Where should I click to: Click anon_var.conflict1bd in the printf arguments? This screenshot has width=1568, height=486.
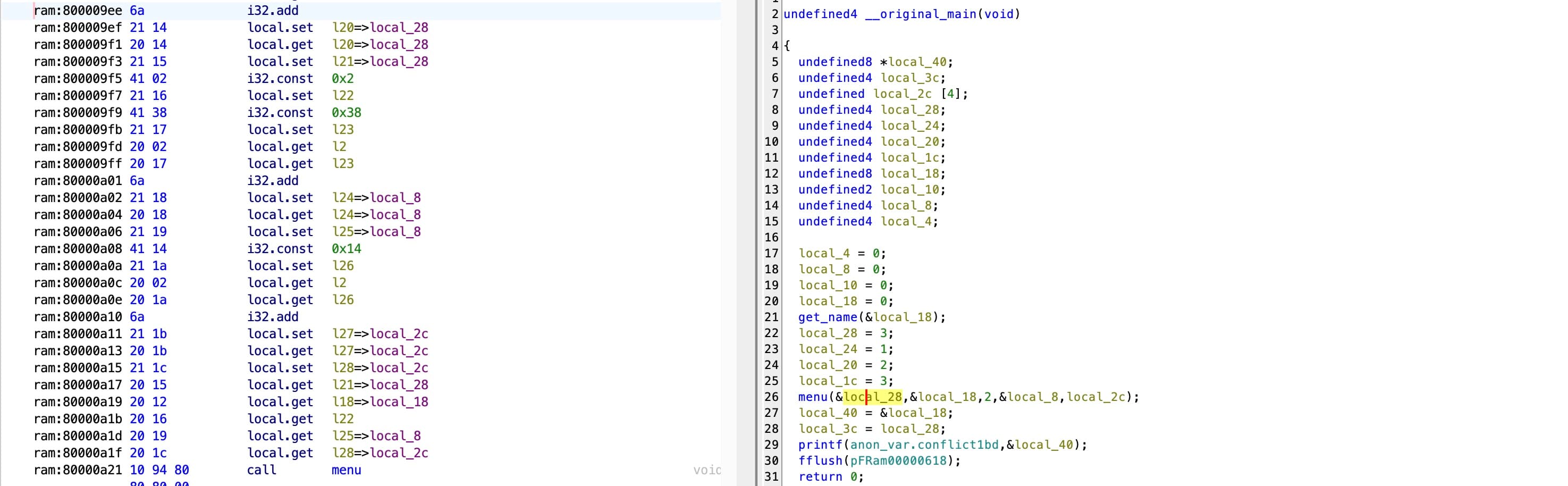(x=924, y=445)
